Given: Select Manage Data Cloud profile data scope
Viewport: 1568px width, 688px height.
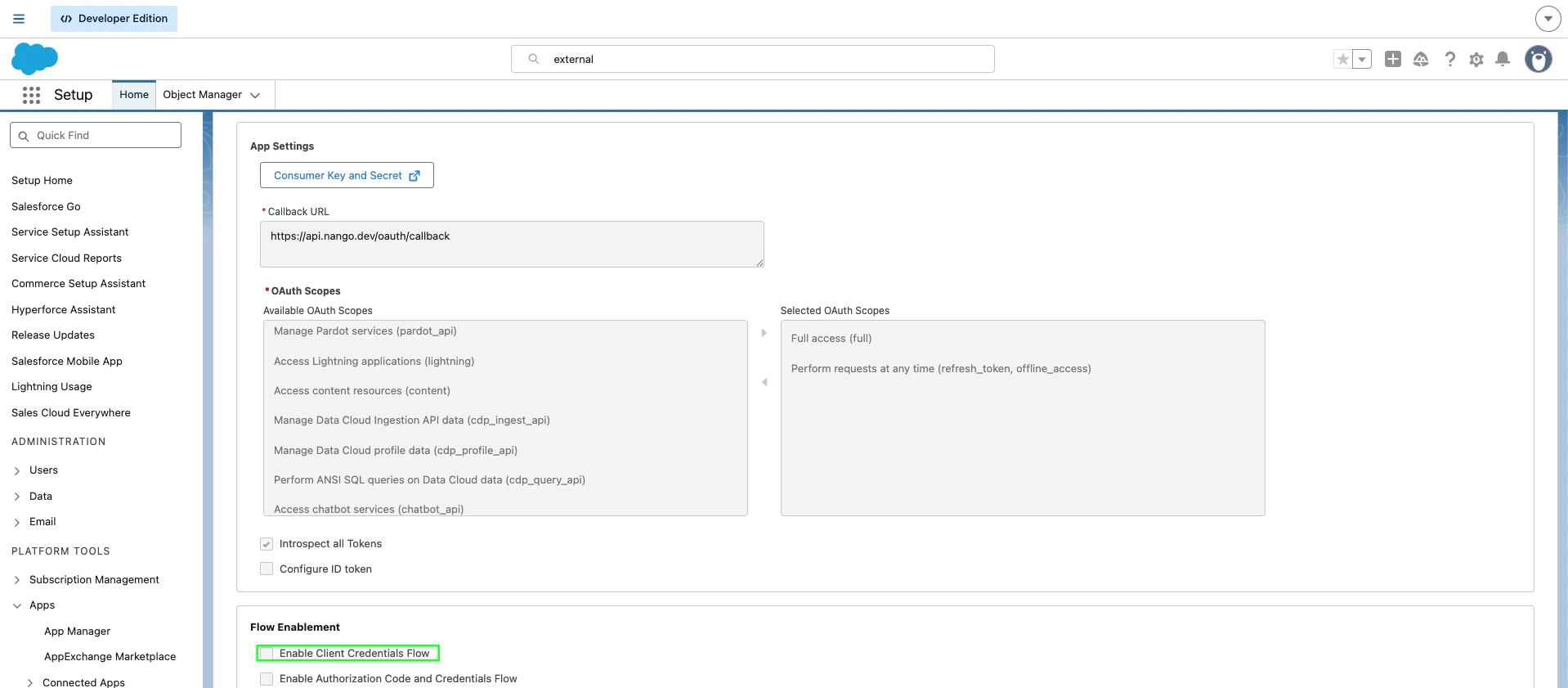Looking at the screenshot, I should coord(396,451).
